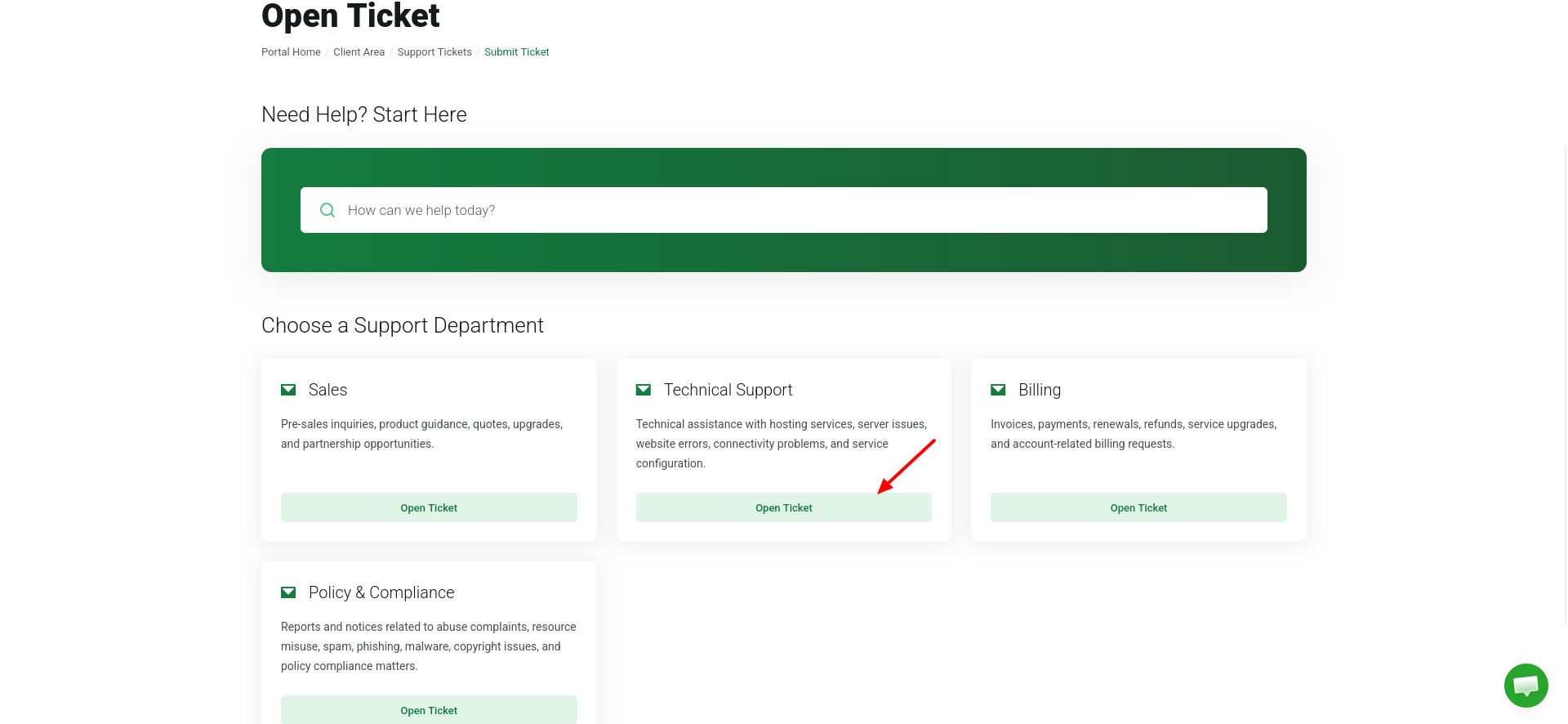Select the Technical Support heading
The image size is (1568, 724).
coord(728,390)
